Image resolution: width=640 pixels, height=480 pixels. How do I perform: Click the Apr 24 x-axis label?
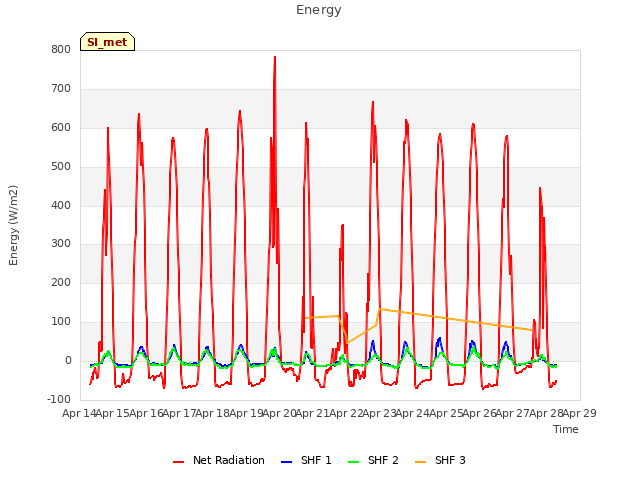coord(413,413)
